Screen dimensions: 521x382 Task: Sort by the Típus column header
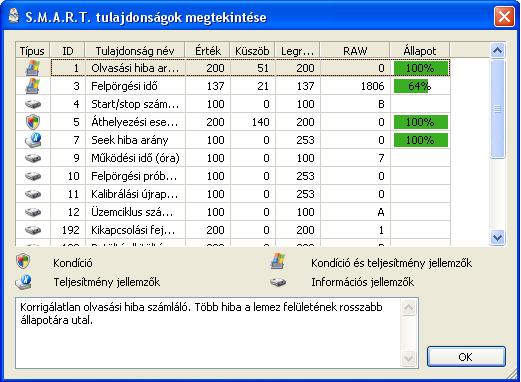coord(32,51)
